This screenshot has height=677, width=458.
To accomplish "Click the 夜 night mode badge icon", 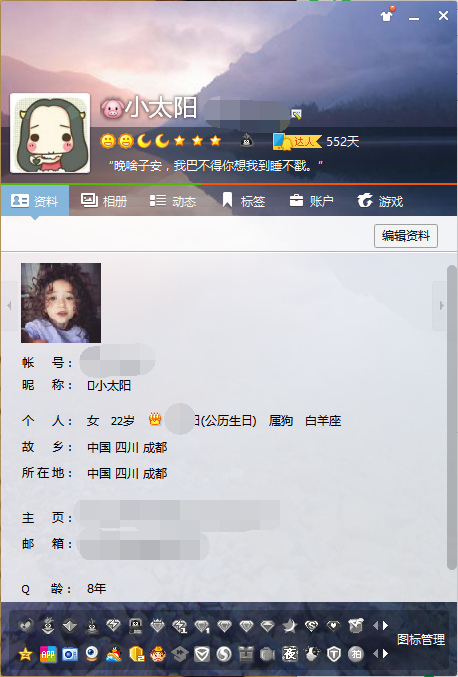I will (290, 655).
